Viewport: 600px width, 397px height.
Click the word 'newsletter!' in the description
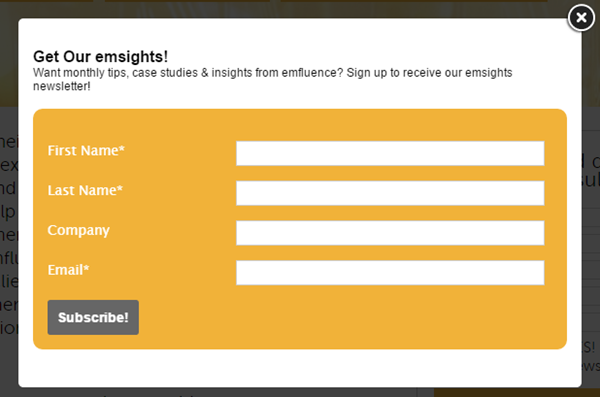62,87
